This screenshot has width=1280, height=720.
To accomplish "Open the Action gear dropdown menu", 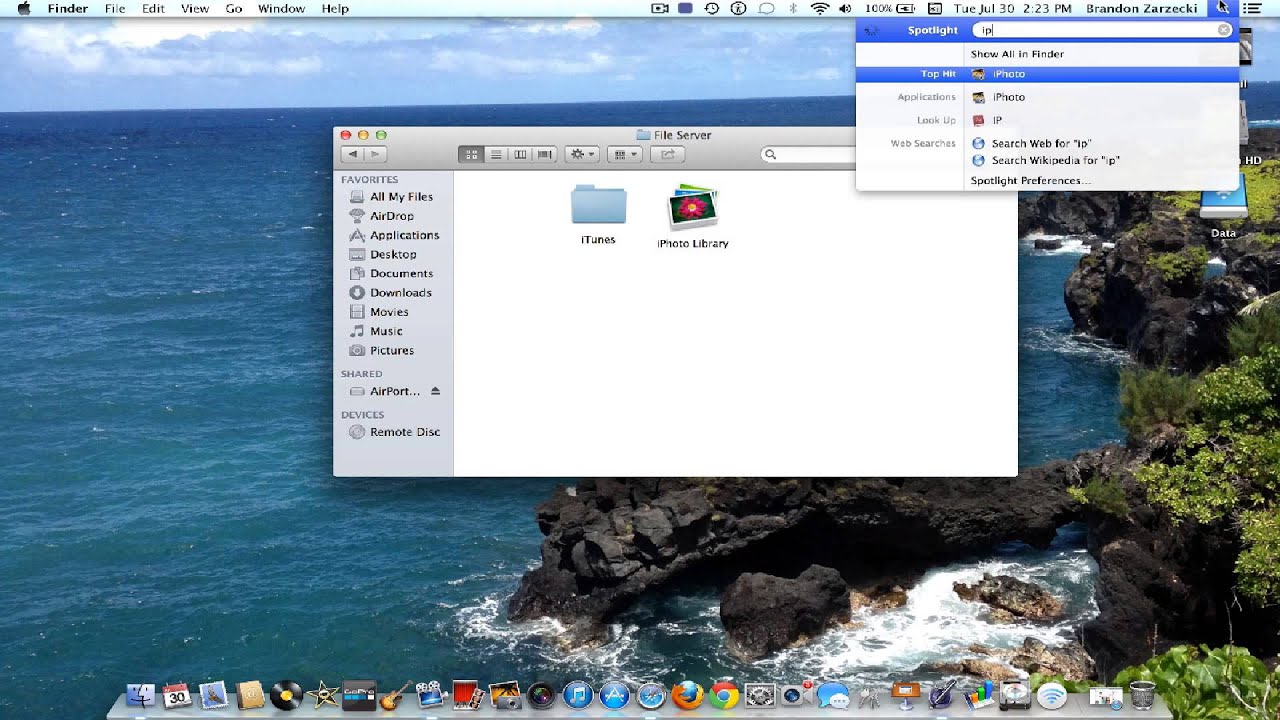I will point(581,154).
